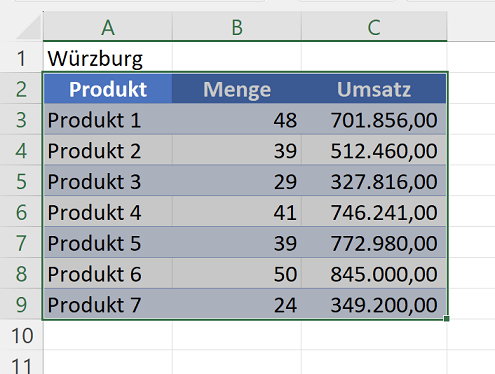Click cell Produkt 7

point(108,305)
